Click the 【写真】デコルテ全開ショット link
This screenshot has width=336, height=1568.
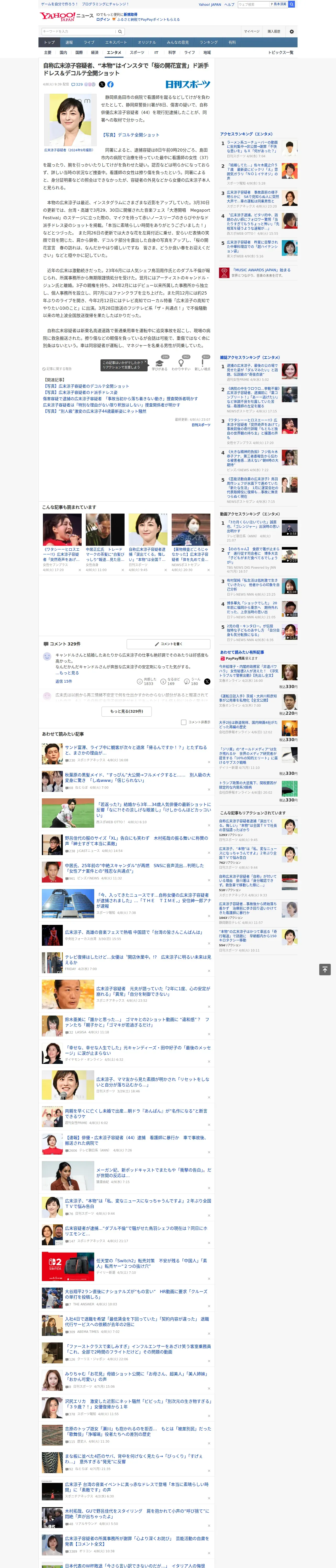(131, 135)
